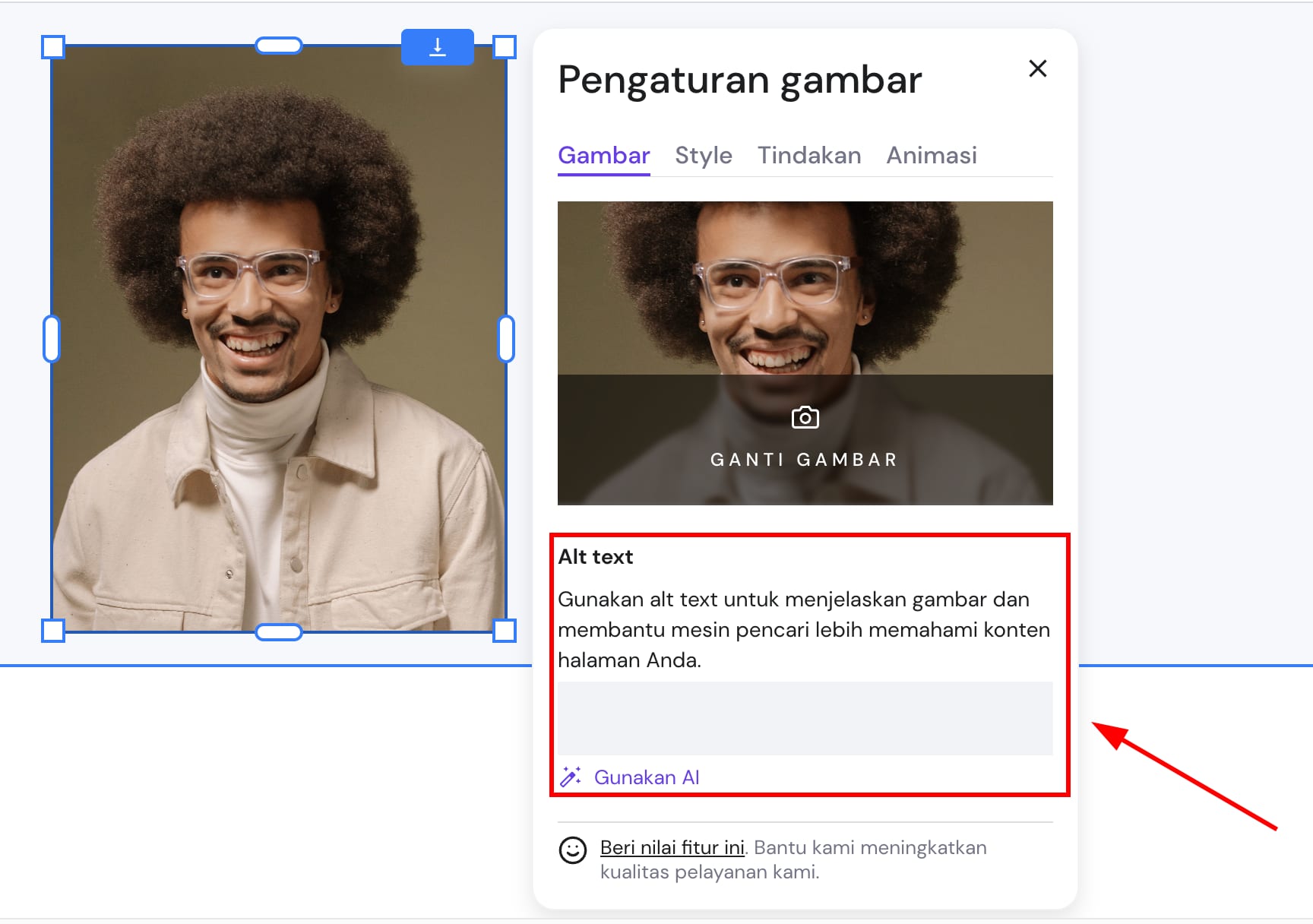Click the top-right corner resize handle

pos(505,47)
